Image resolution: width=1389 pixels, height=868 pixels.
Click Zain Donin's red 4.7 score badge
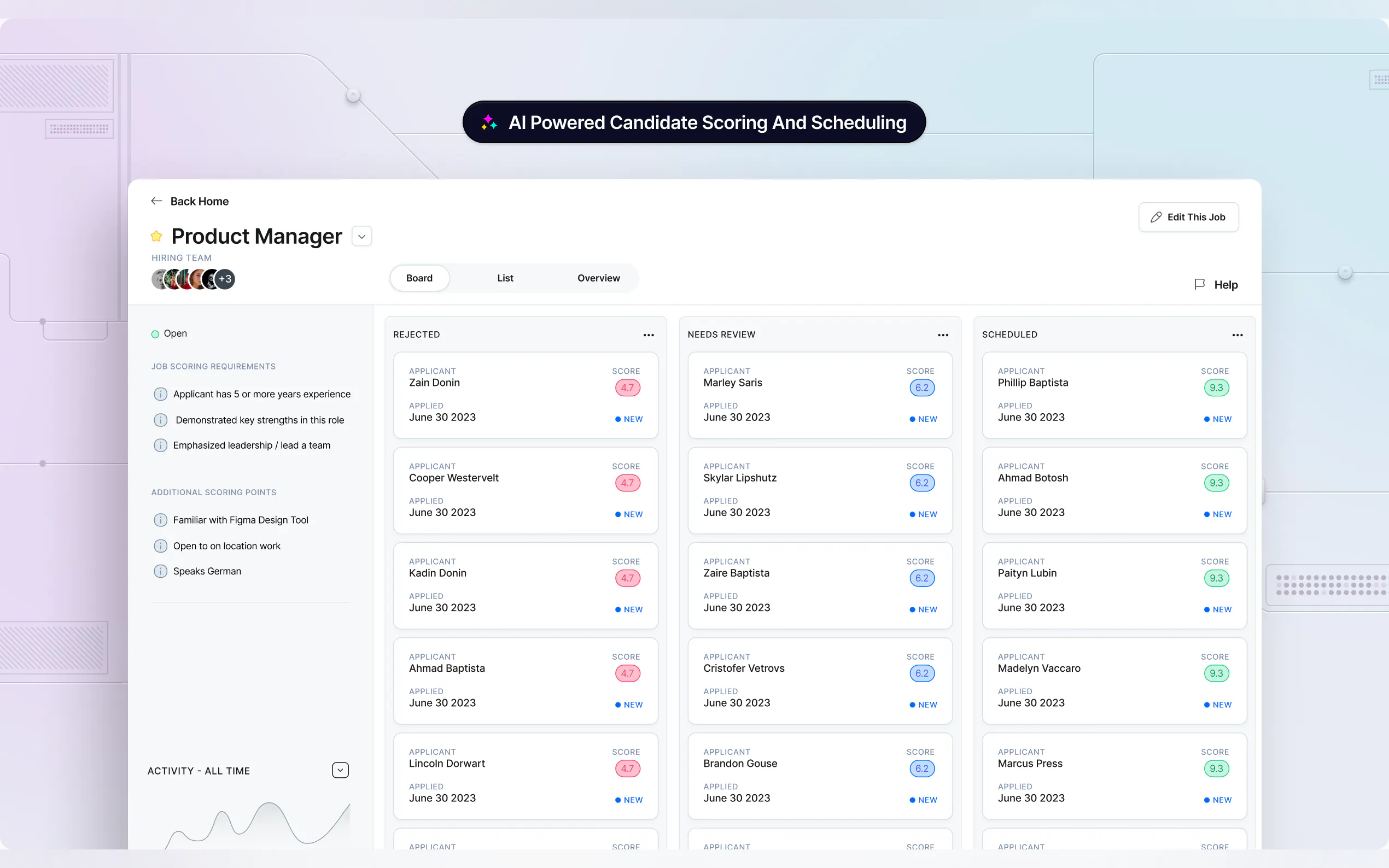pos(627,388)
